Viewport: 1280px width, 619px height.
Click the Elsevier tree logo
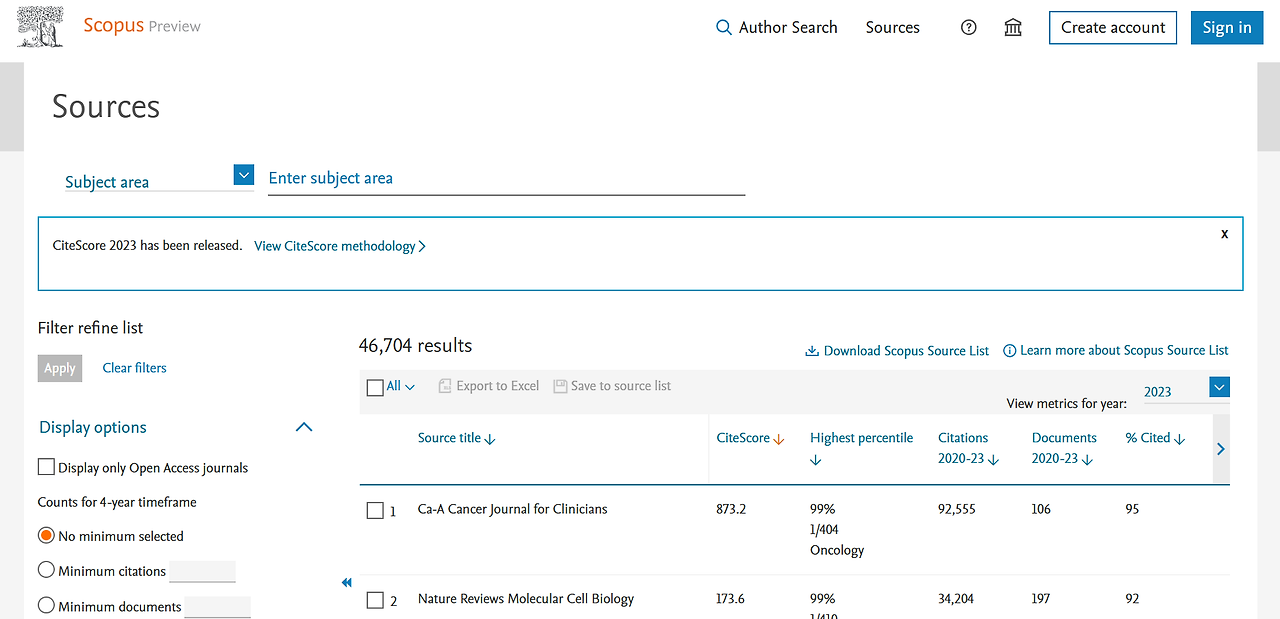click(40, 27)
